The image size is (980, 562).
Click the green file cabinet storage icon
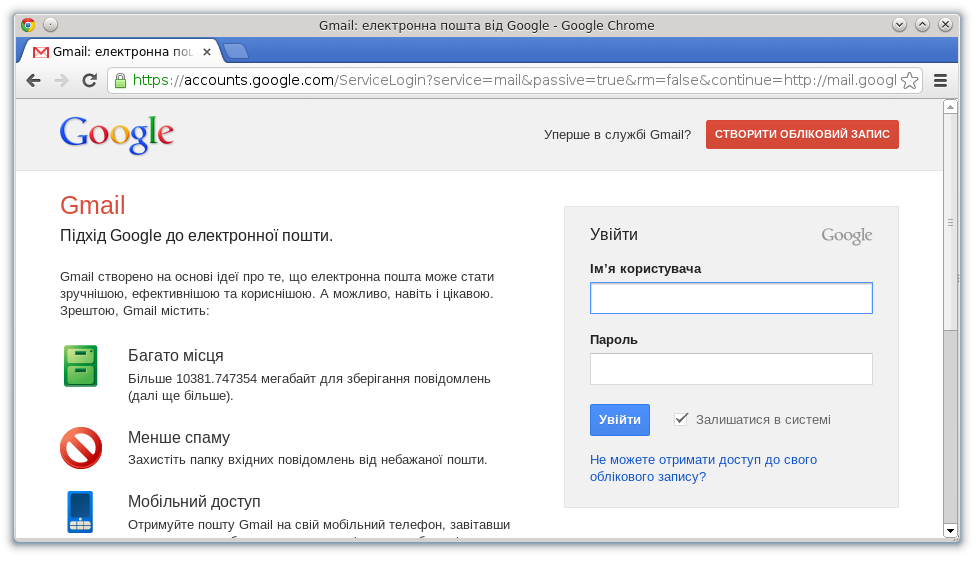coord(81,366)
